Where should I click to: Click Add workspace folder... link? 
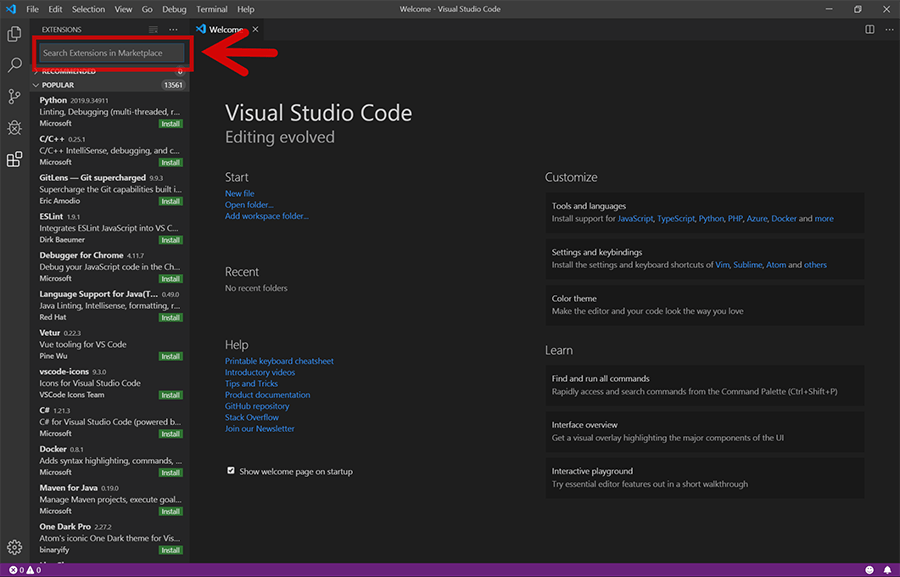coord(266,216)
